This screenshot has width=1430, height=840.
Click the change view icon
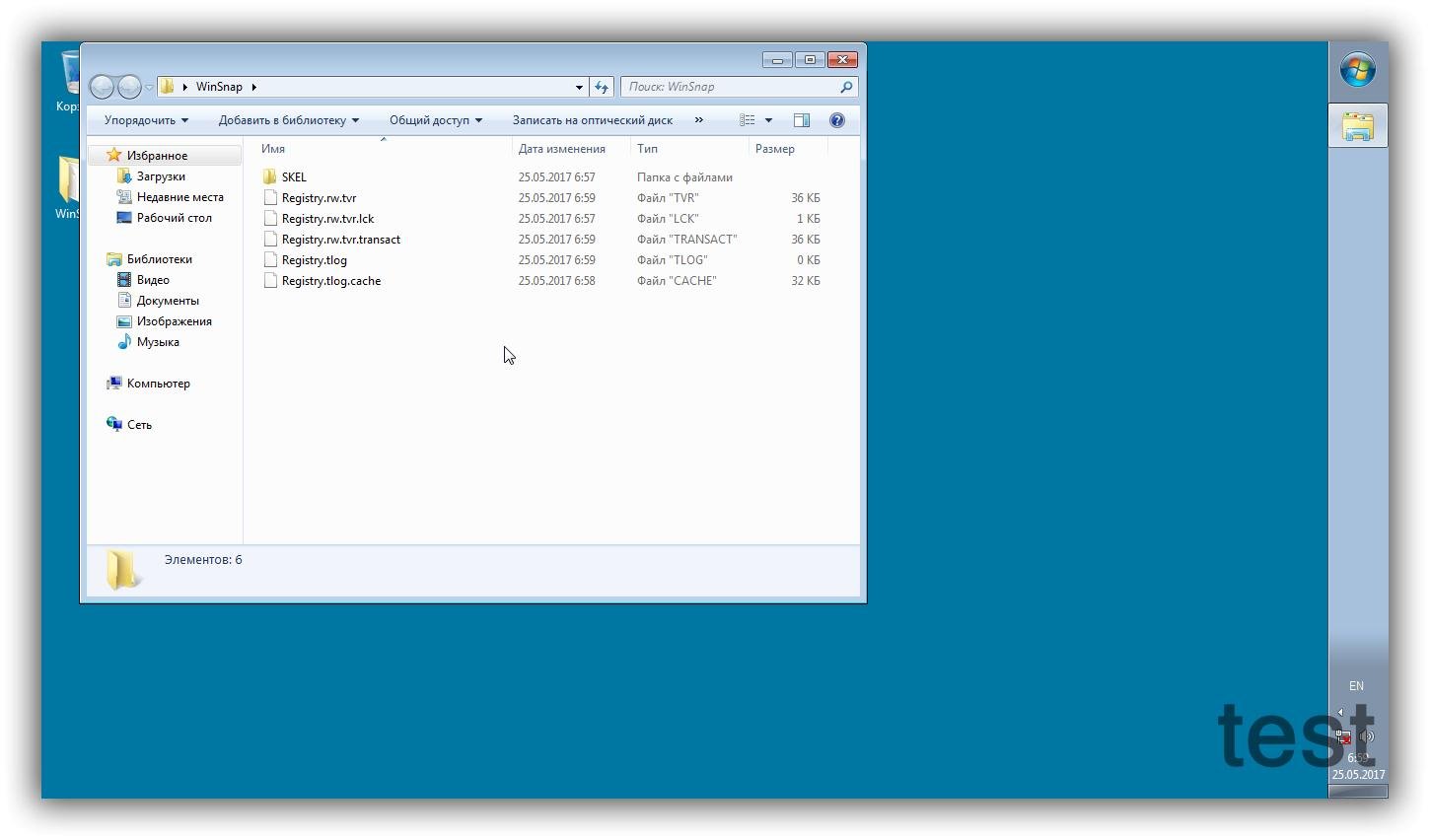click(748, 120)
